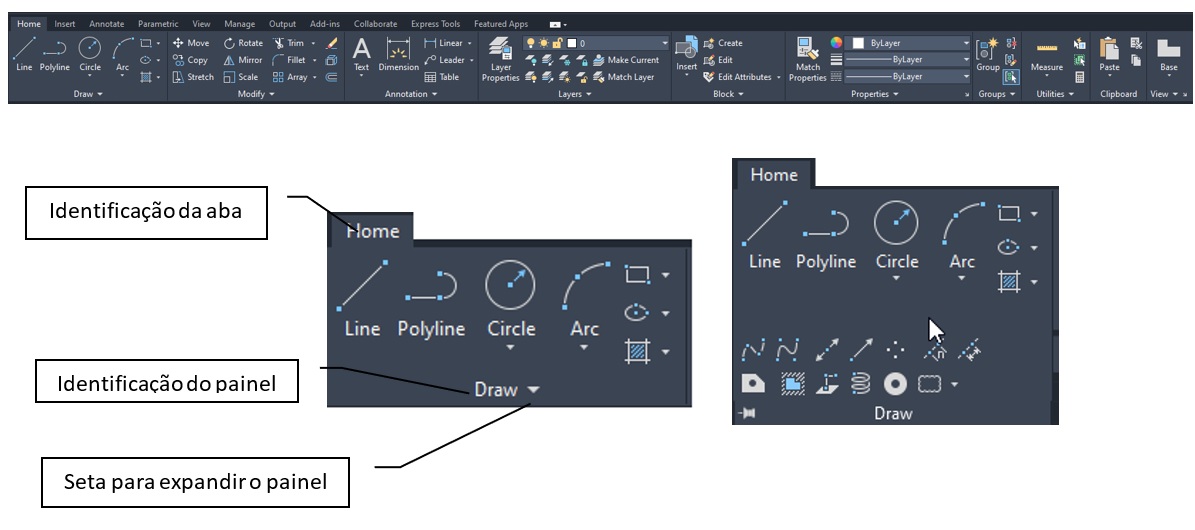The width and height of the screenshot is (1195, 530).
Task: Toggle the layer freeze sun icon in layer dropdown
Action: [x=544, y=43]
